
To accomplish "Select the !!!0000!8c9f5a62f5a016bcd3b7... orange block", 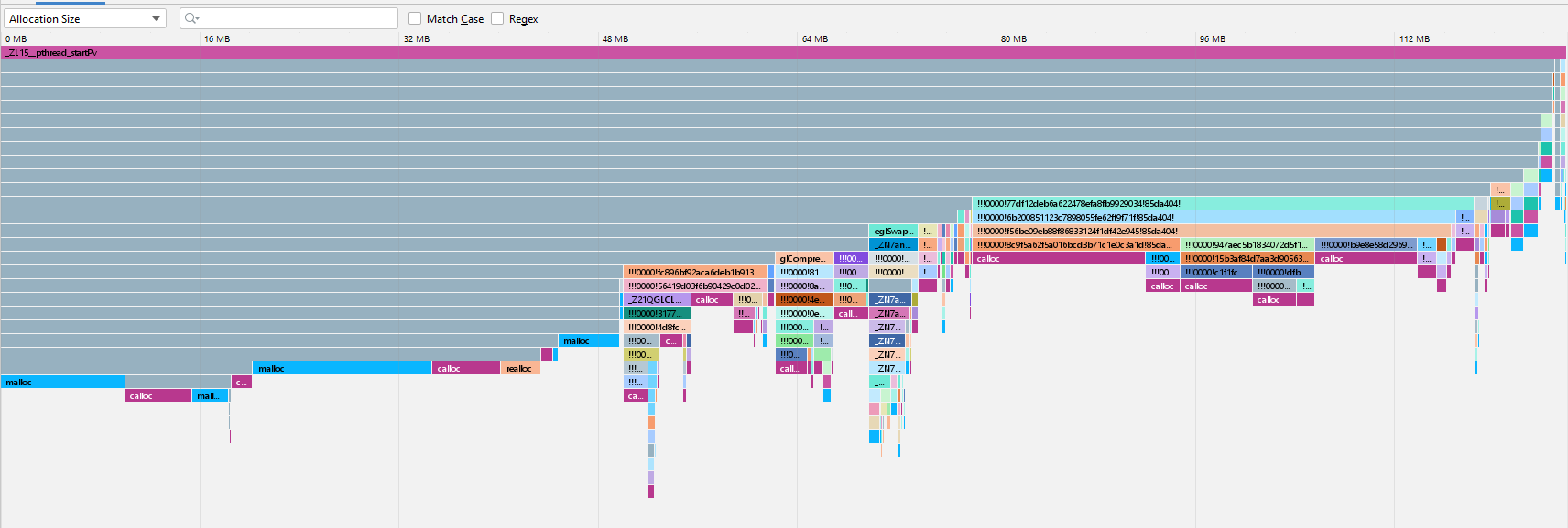I will click(1075, 245).
